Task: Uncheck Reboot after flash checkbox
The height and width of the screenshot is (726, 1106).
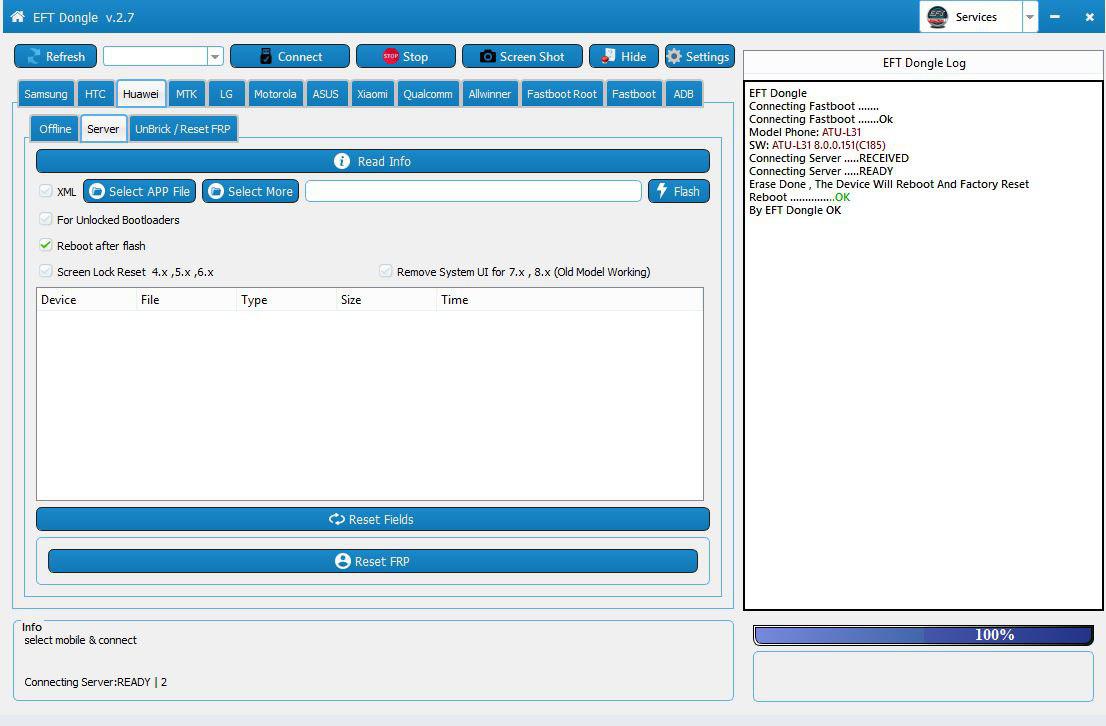Action: coord(46,246)
